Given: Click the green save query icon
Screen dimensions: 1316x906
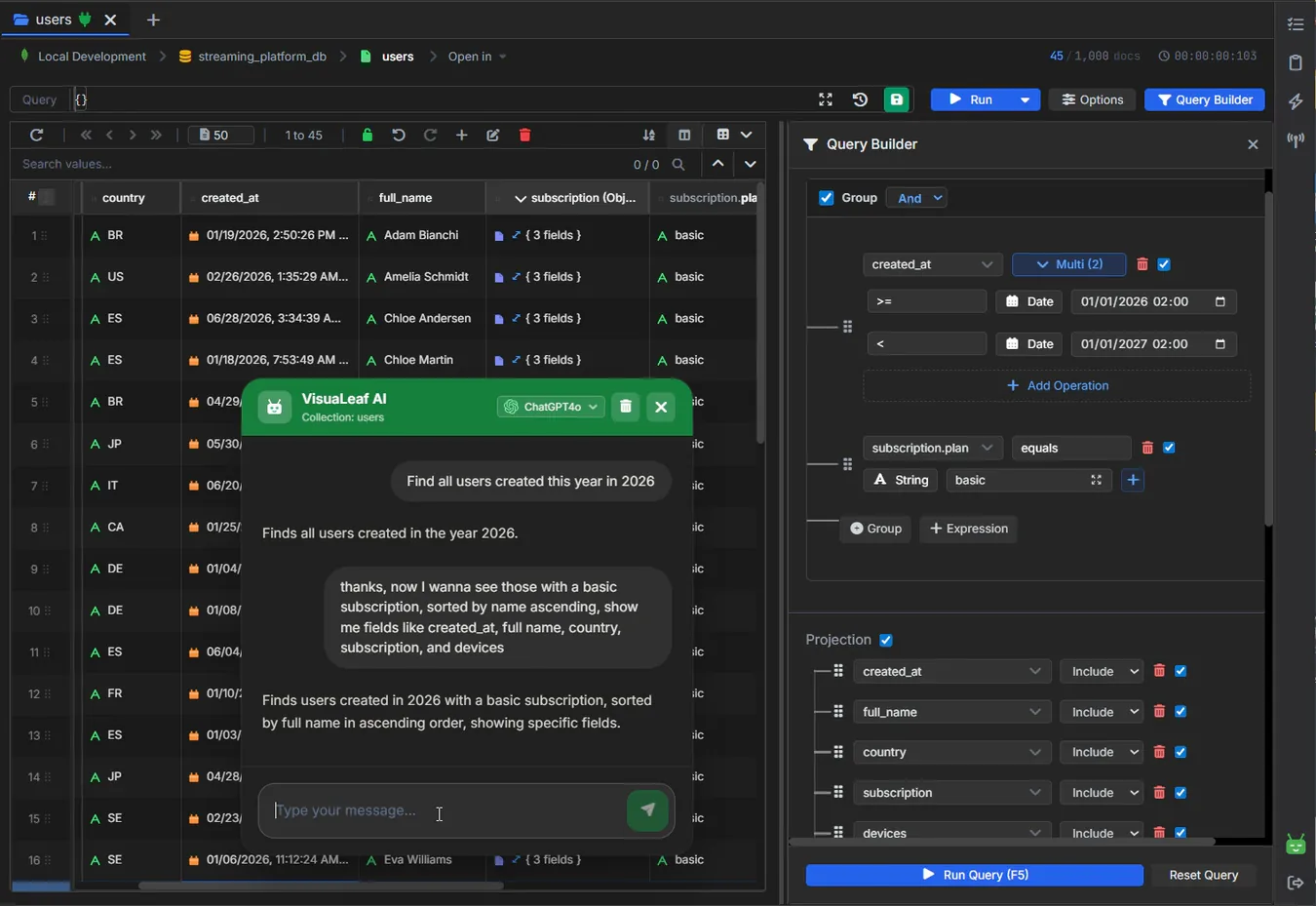Looking at the screenshot, I should coord(896,99).
